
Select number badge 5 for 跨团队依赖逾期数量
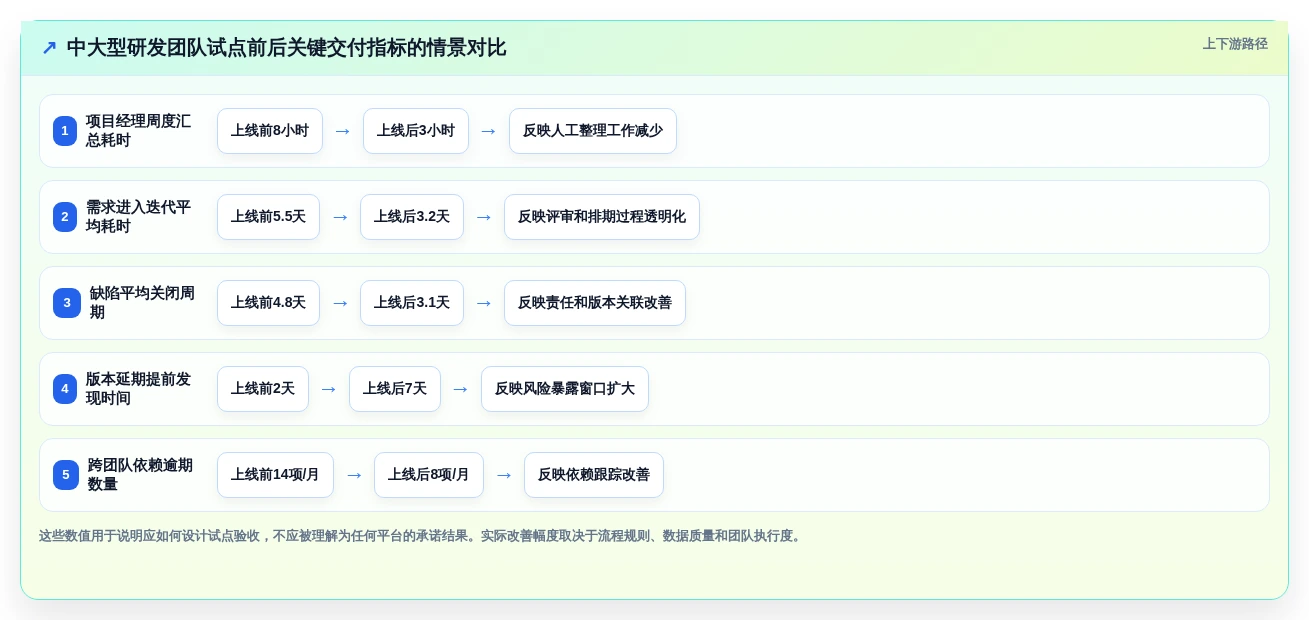click(x=66, y=475)
